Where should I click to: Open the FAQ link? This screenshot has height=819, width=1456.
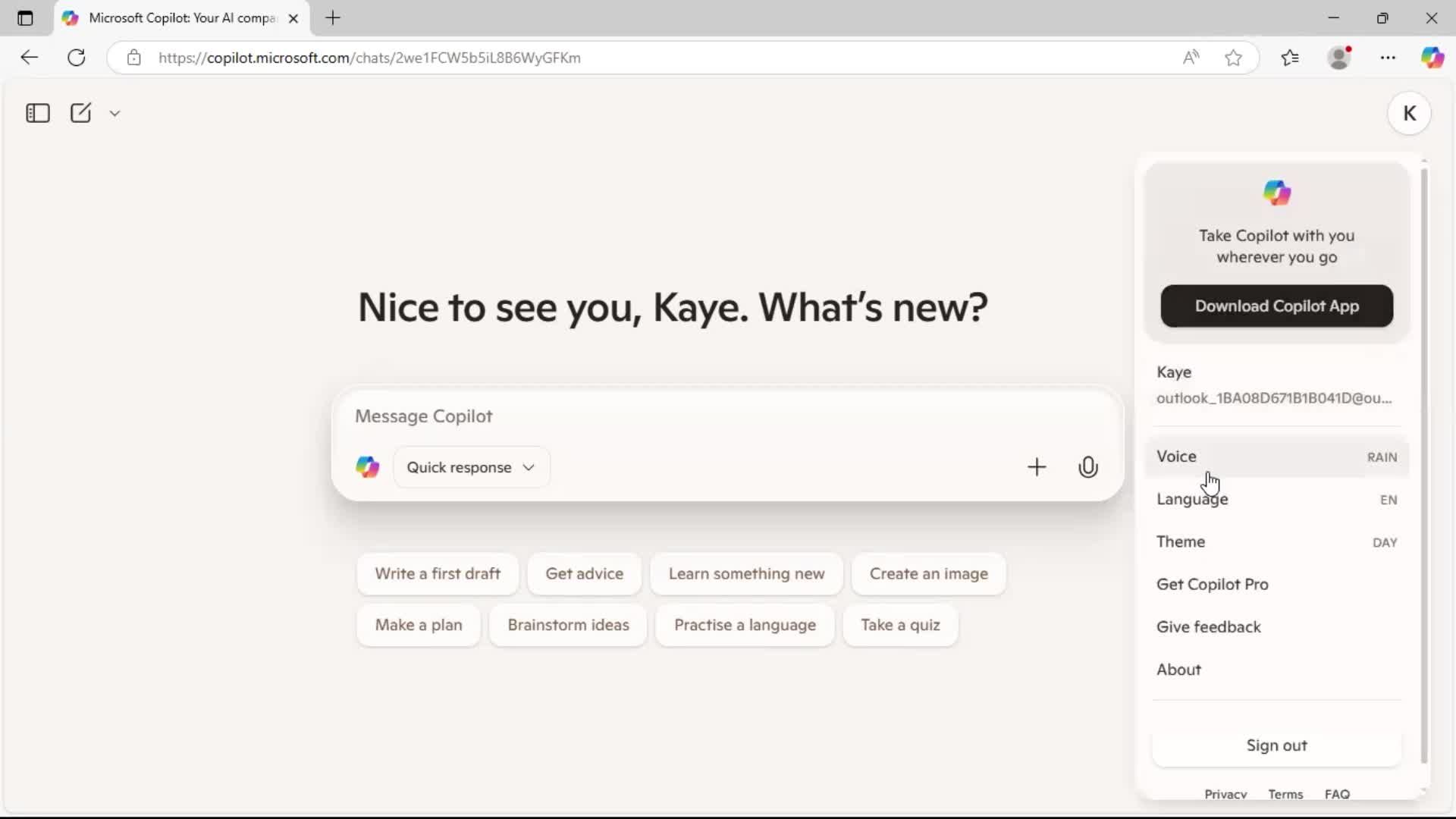click(1337, 794)
